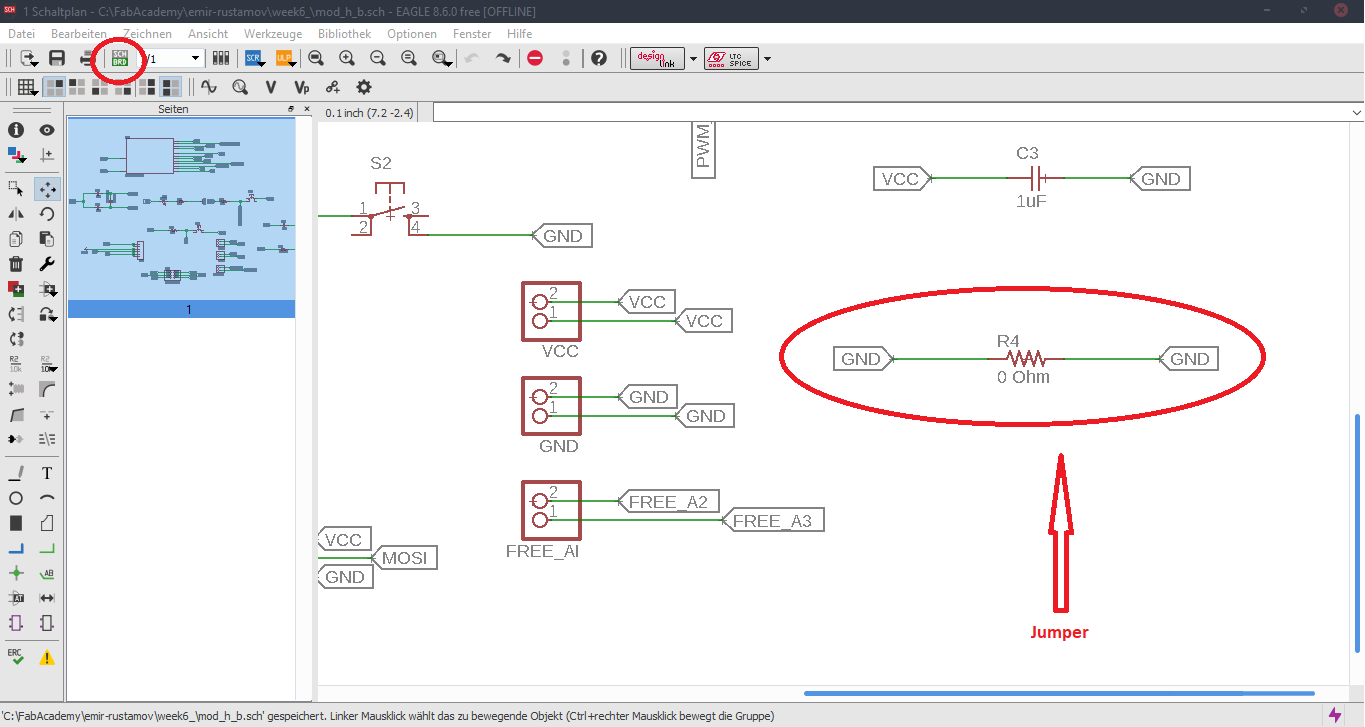
Task: Zoom in with the plus magnifier
Action: tap(347, 58)
